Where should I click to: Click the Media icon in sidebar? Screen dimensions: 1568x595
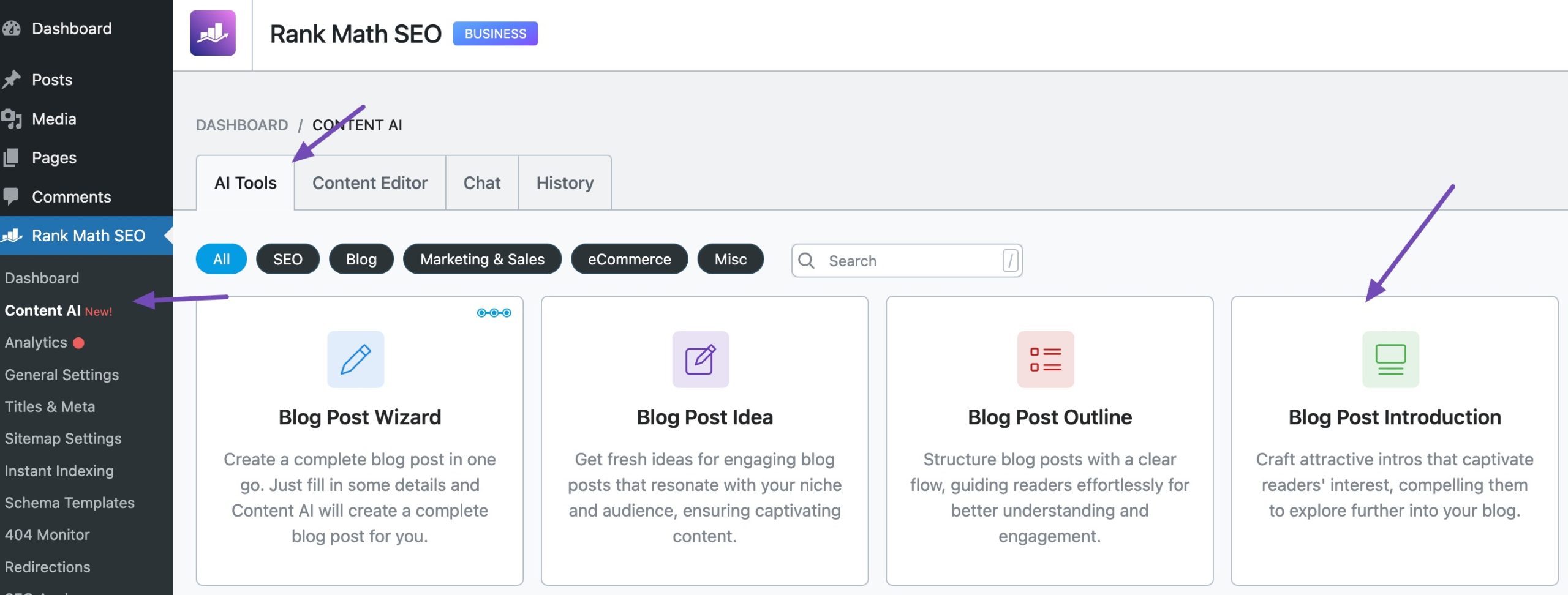[x=11, y=119]
